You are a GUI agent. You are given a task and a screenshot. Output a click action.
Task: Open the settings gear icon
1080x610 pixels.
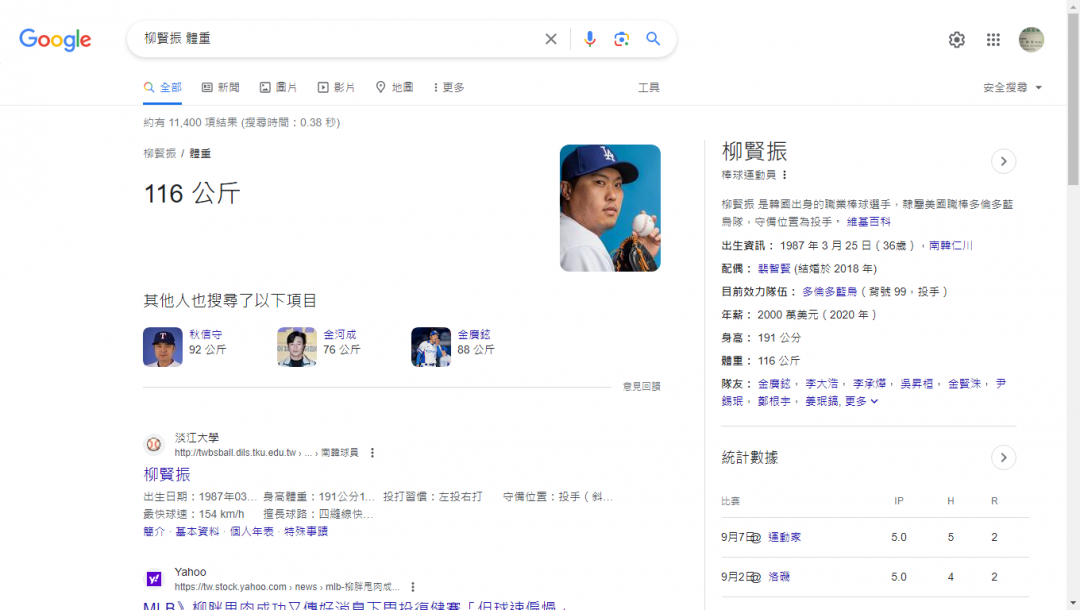click(x=957, y=40)
